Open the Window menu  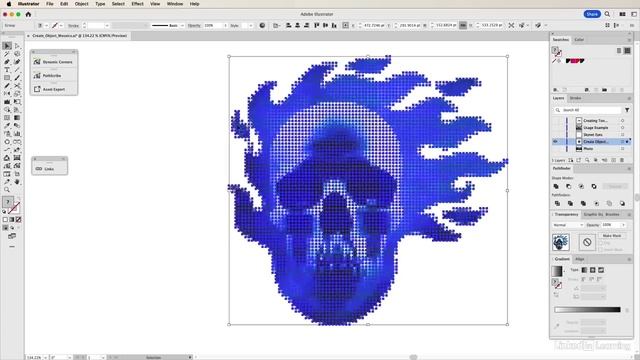coord(175,4)
